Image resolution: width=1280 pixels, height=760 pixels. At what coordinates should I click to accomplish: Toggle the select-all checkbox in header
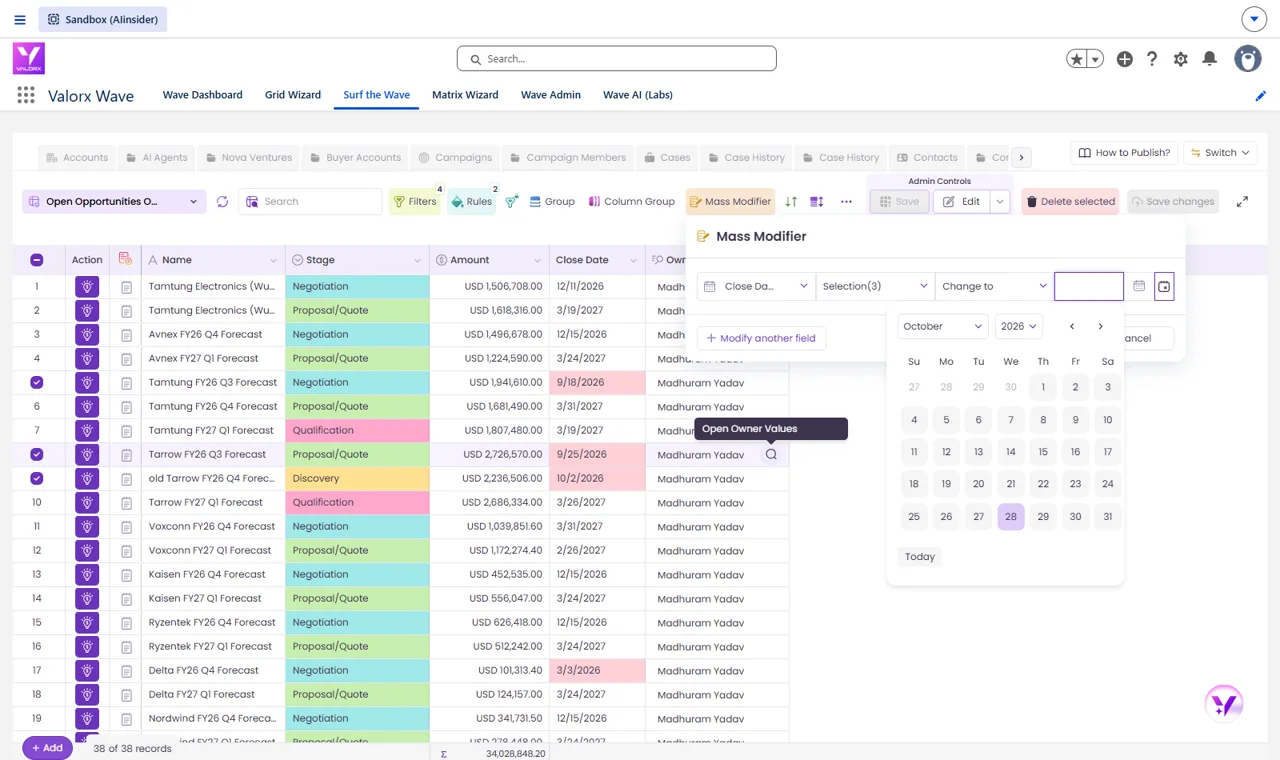point(37,260)
